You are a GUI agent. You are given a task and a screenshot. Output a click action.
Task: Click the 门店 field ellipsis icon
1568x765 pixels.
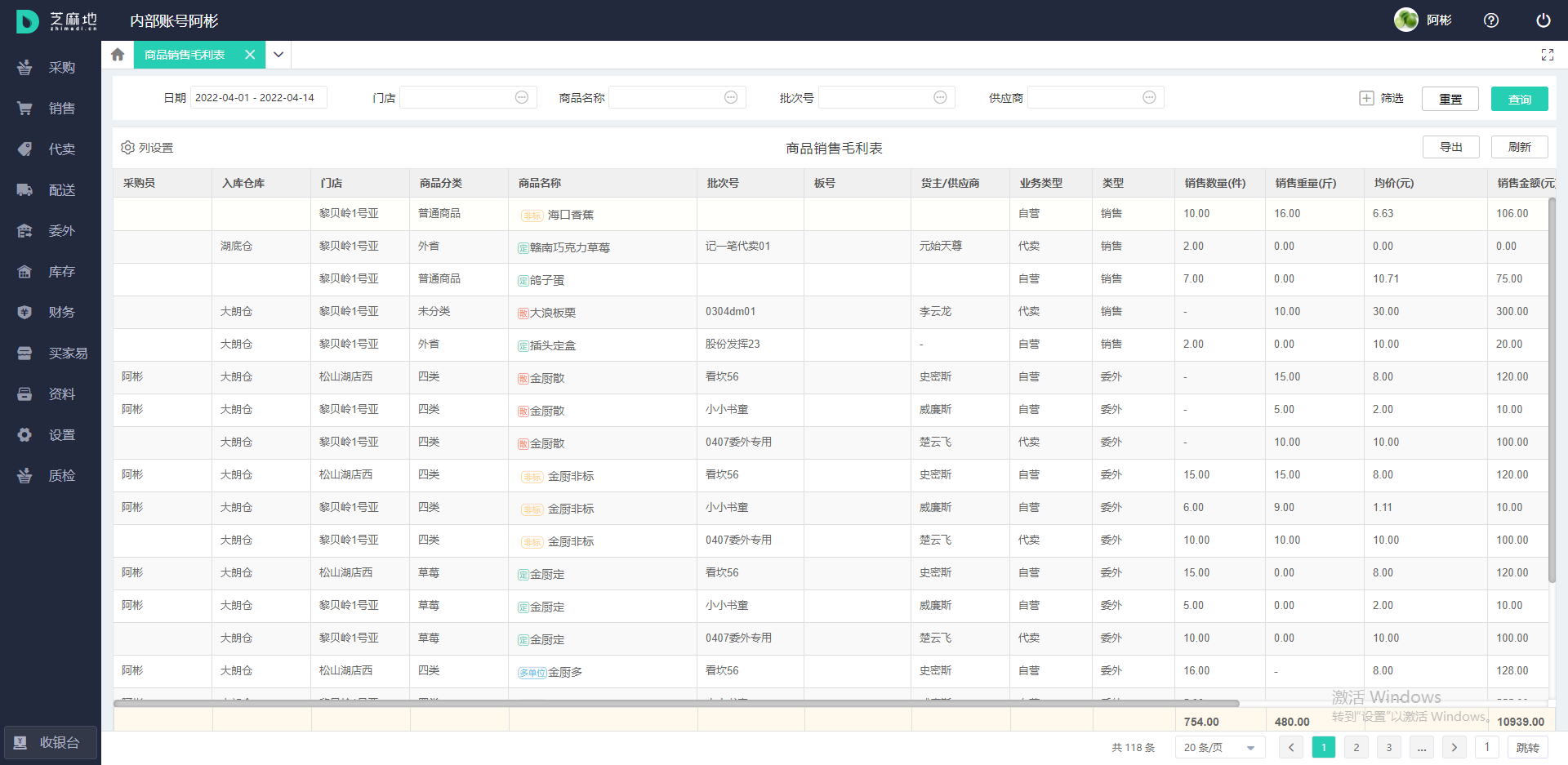click(x=522, y=97)
